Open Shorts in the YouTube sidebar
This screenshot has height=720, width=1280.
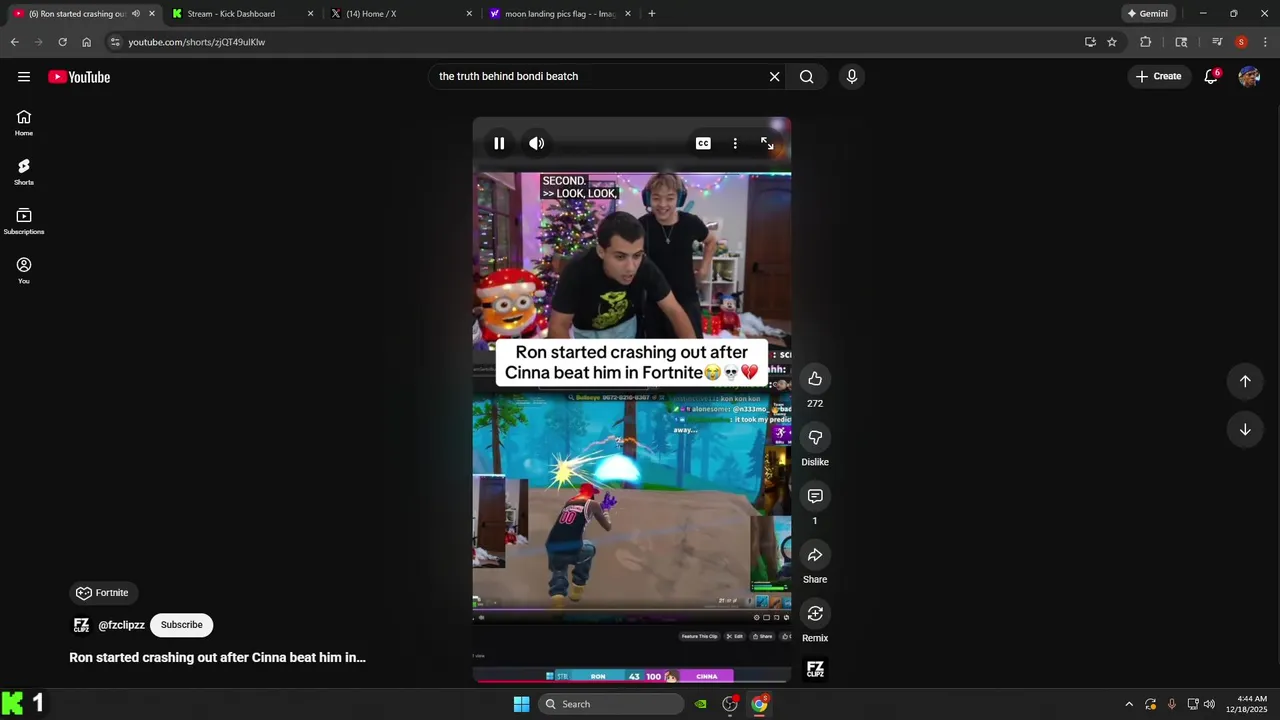click(24, 172)
